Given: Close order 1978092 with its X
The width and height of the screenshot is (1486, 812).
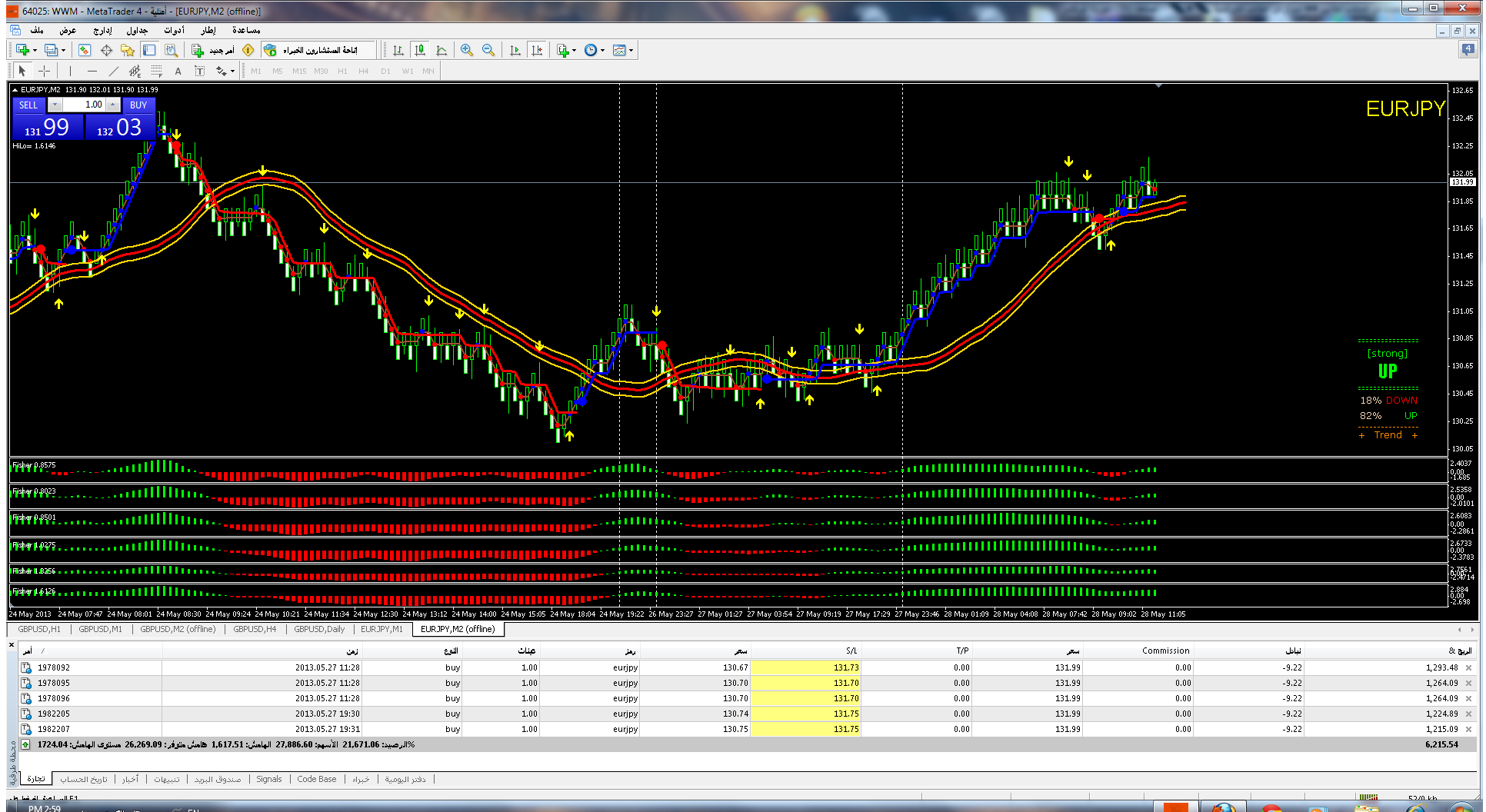Looking at the screenshot, I should [x=1468, y=667].
